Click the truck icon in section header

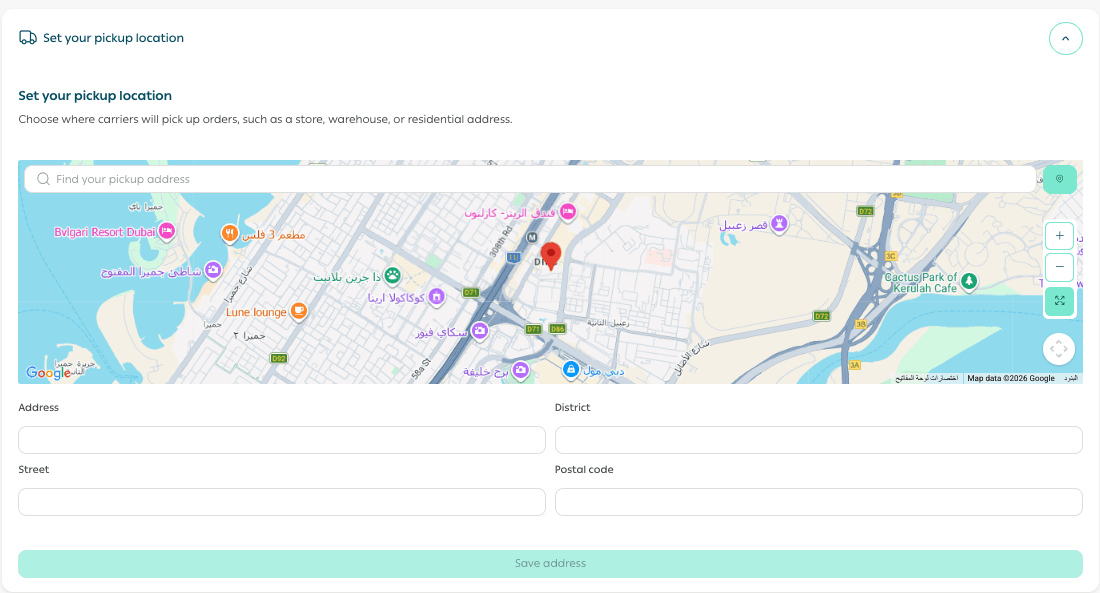pyautogui.click(x=28, y=38)
